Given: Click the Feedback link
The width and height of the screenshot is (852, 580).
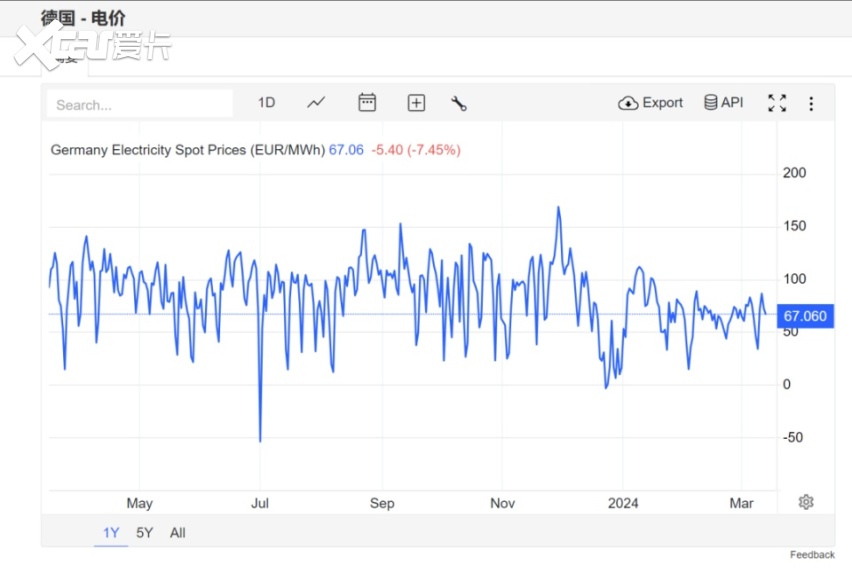Looking at the screenshot, I should point(812,554).
